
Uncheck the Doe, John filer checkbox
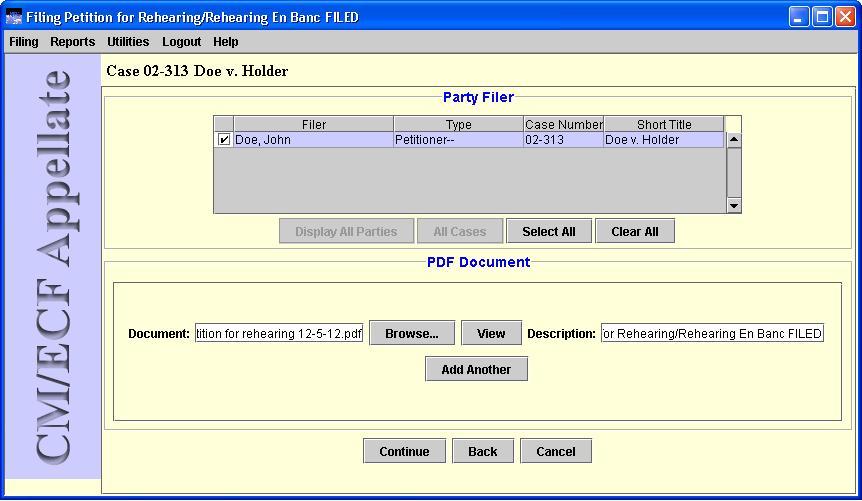pos(224,140)
